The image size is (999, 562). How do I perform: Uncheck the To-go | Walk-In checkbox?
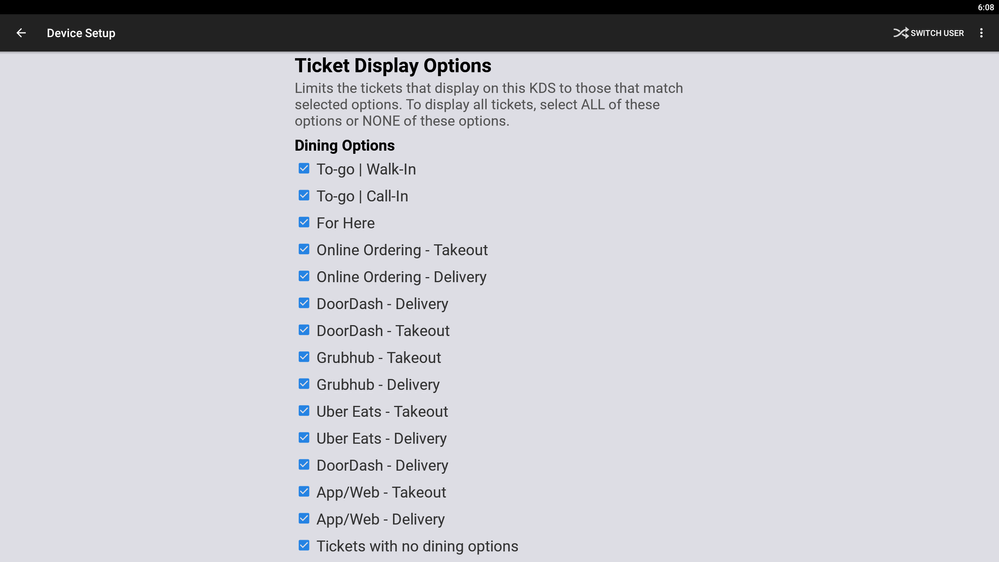pyautogui.click(x=304, y=169)
